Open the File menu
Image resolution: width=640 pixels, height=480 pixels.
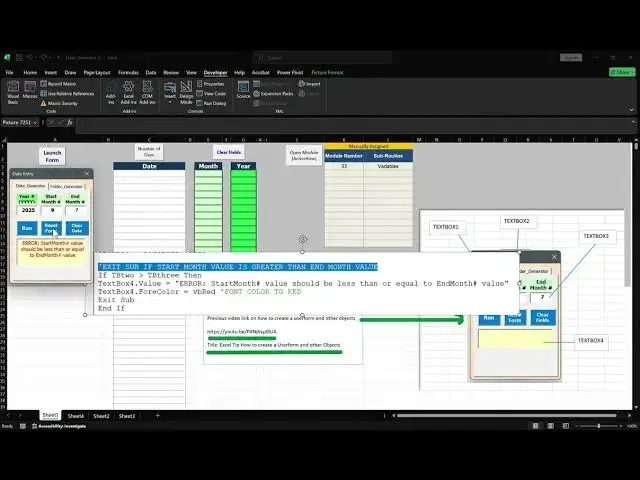(9, 73)
